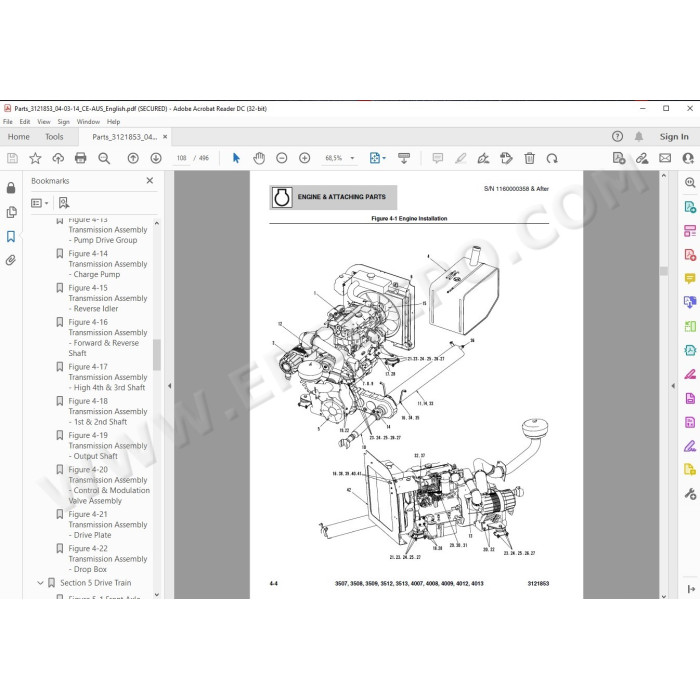This screenshot has width=700, height=700.
Task: Click the stamp tool icon
Action: [x=506, y=158]
